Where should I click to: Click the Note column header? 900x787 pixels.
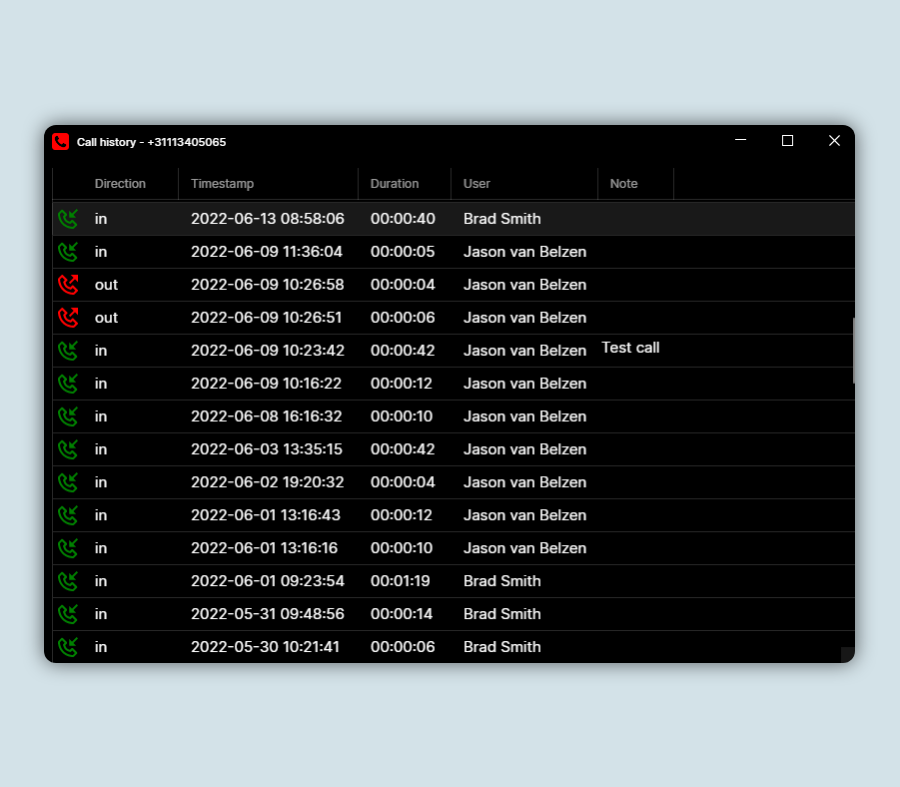(624, 184)
